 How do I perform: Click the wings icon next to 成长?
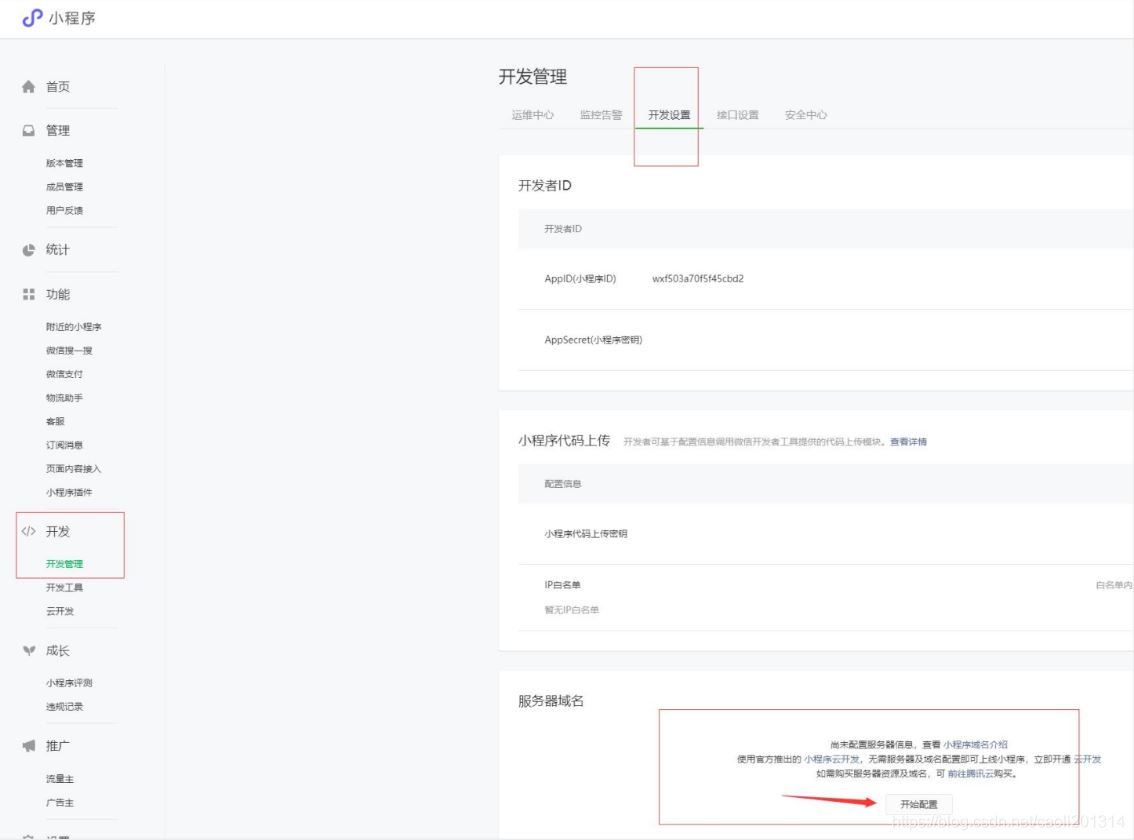tap(29, 650)
